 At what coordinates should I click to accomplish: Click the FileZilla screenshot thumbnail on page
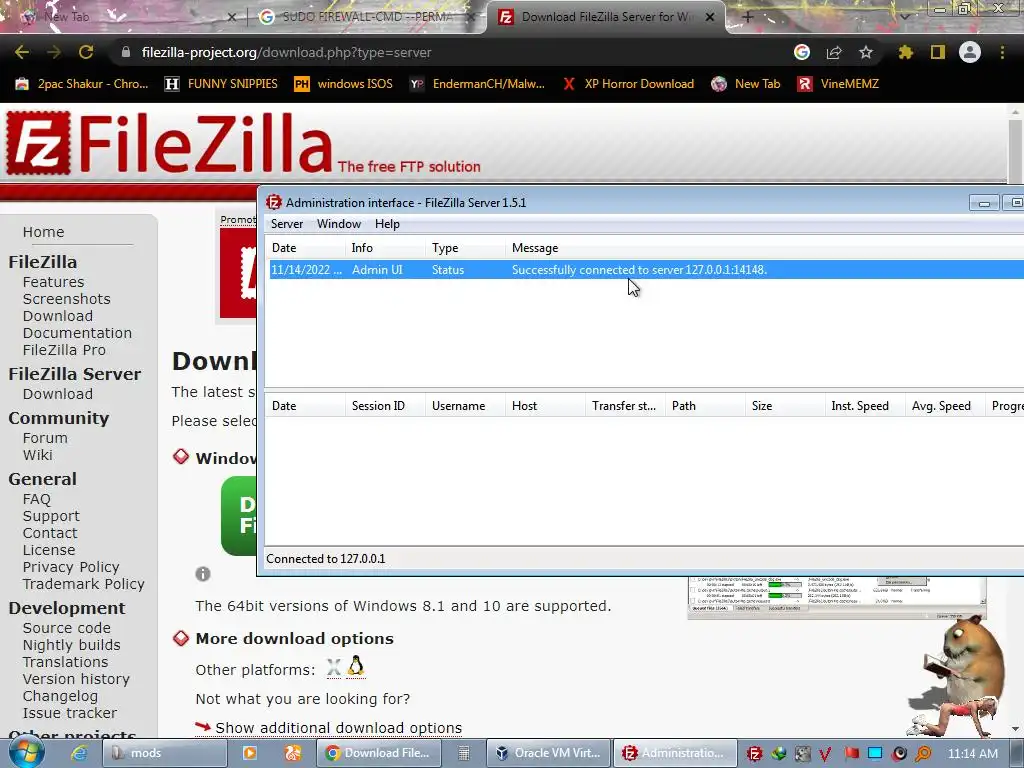(x=836, y=598)
